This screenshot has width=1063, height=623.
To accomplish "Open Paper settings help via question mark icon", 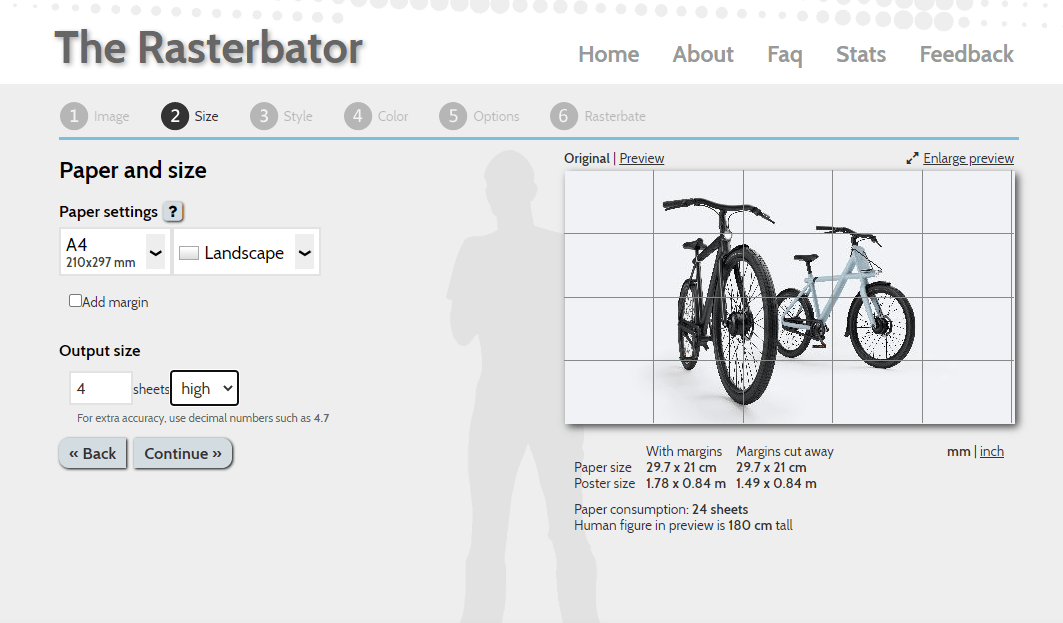I will [172, 211].
